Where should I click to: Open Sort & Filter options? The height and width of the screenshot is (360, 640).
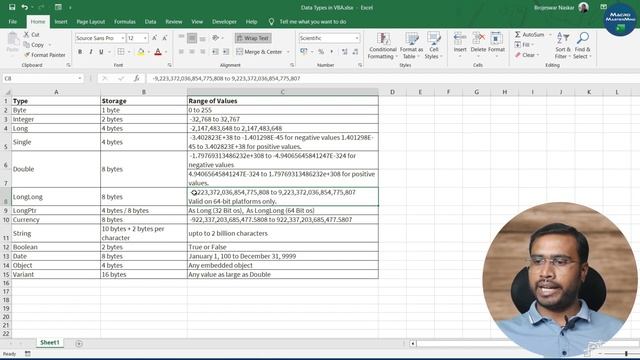(x=562, y=46)
